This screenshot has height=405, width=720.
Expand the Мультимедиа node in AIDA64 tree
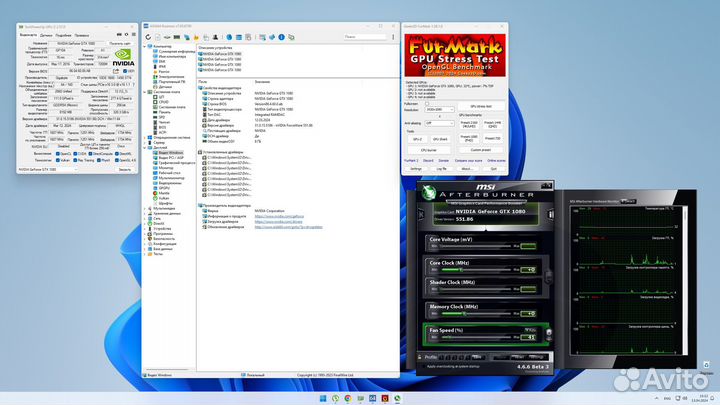pyautogui.click(x=145, y=208)
